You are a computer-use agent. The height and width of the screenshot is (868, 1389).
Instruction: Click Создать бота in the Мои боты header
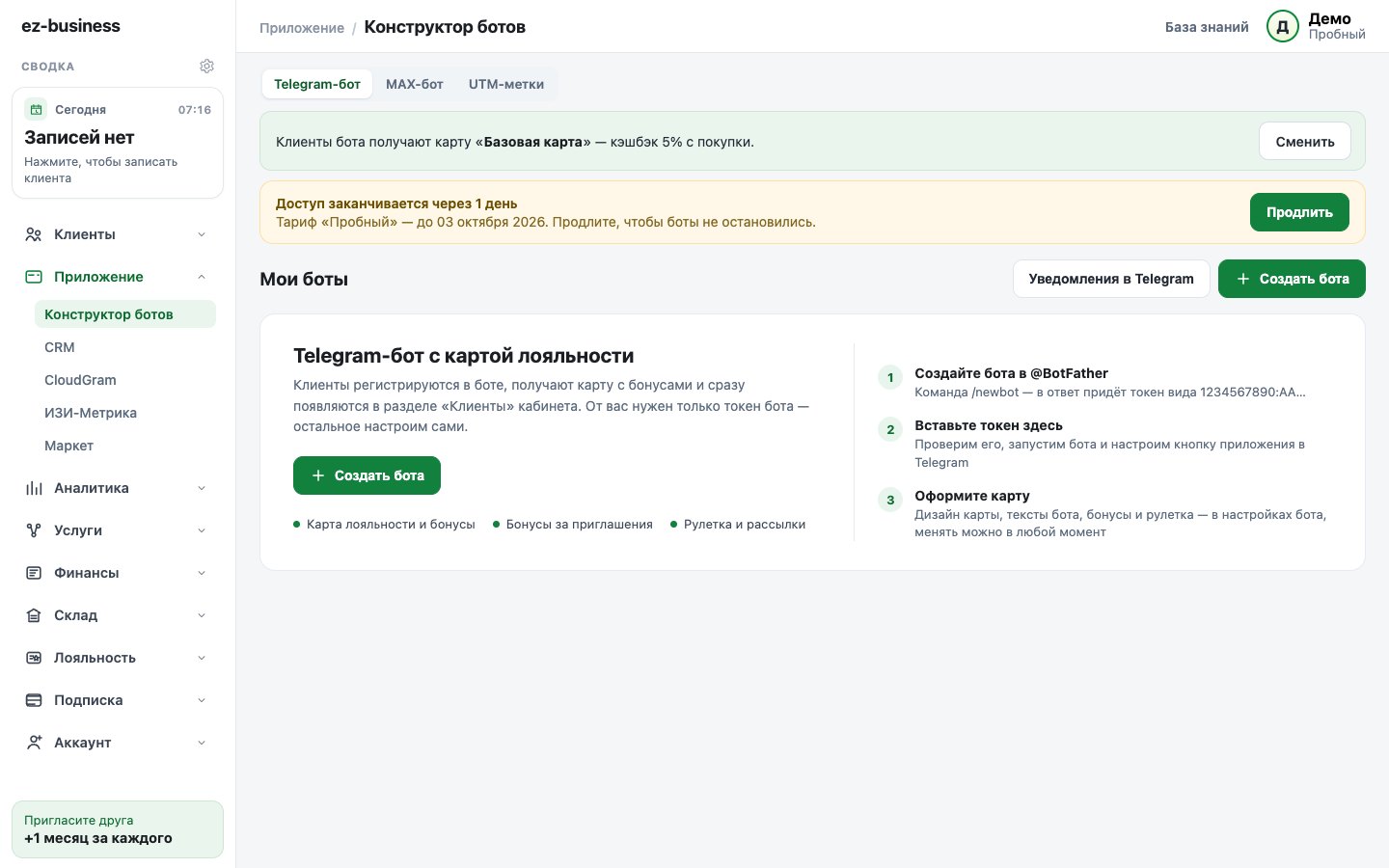pyautogui.click(x=1292, y=279)
